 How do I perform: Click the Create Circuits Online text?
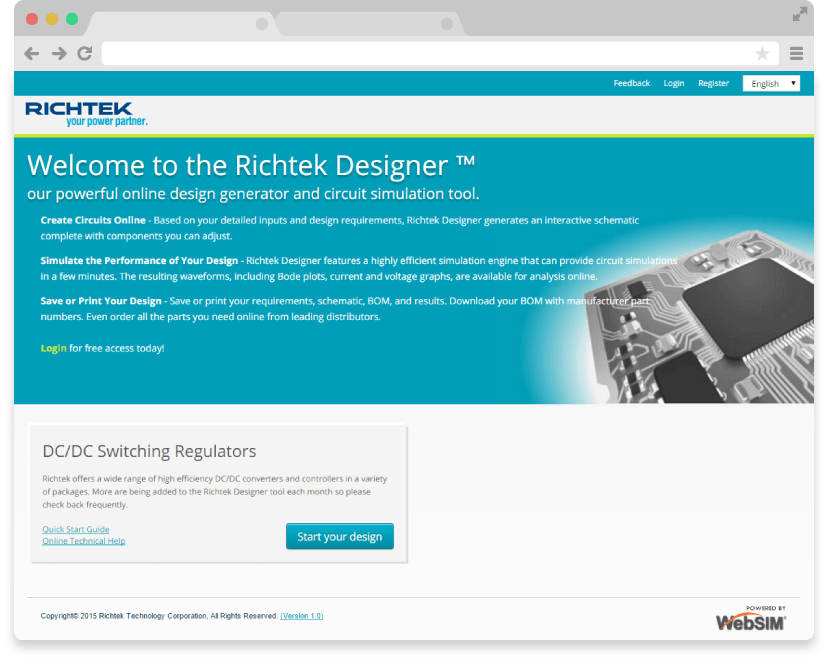(93, 220)
